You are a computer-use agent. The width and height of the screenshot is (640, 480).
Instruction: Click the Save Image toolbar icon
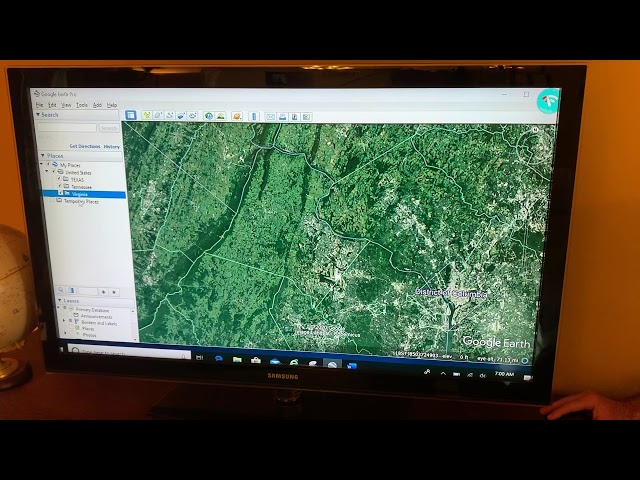click(294, 117)
